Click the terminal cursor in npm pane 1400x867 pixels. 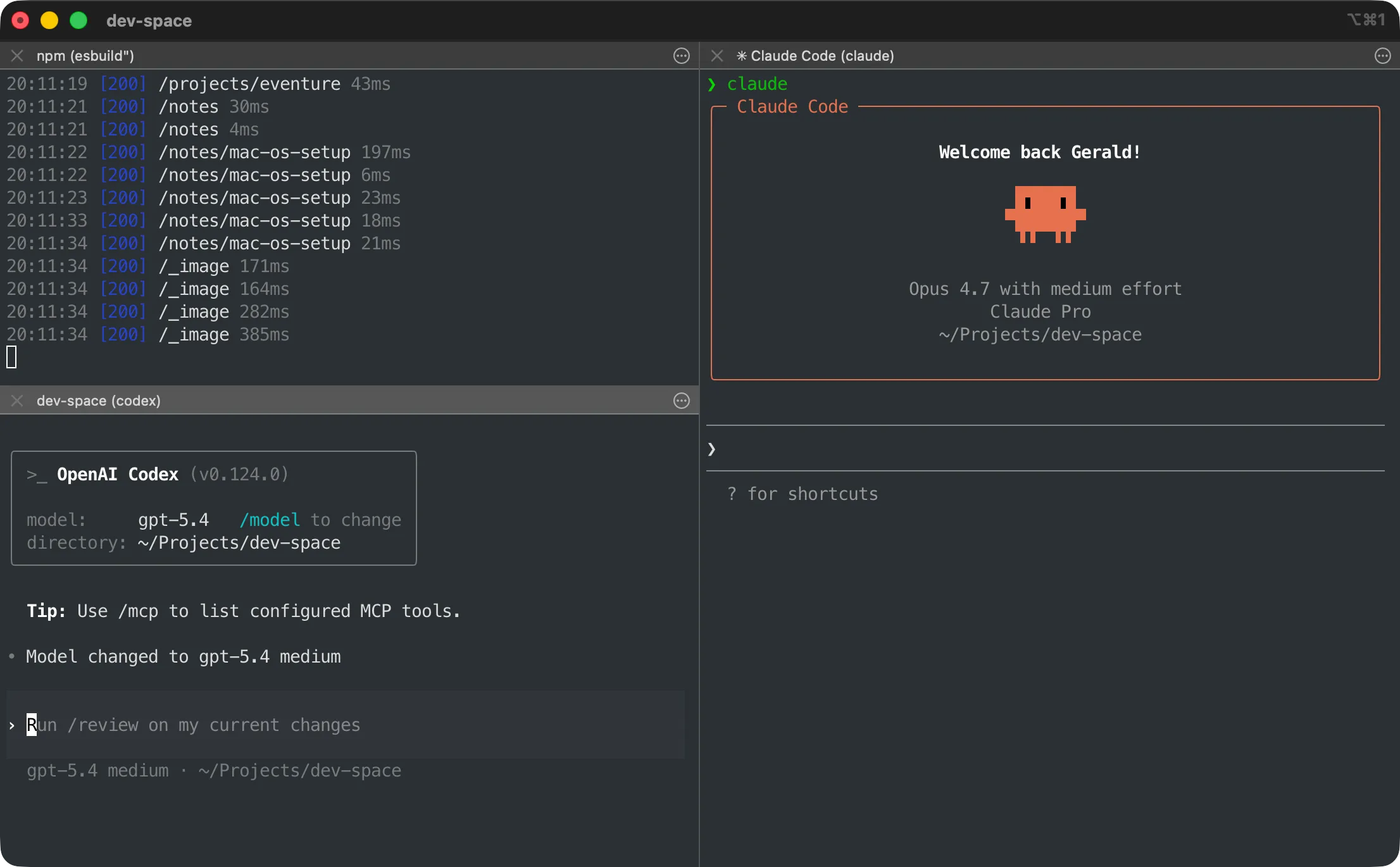tap(11, 357)
